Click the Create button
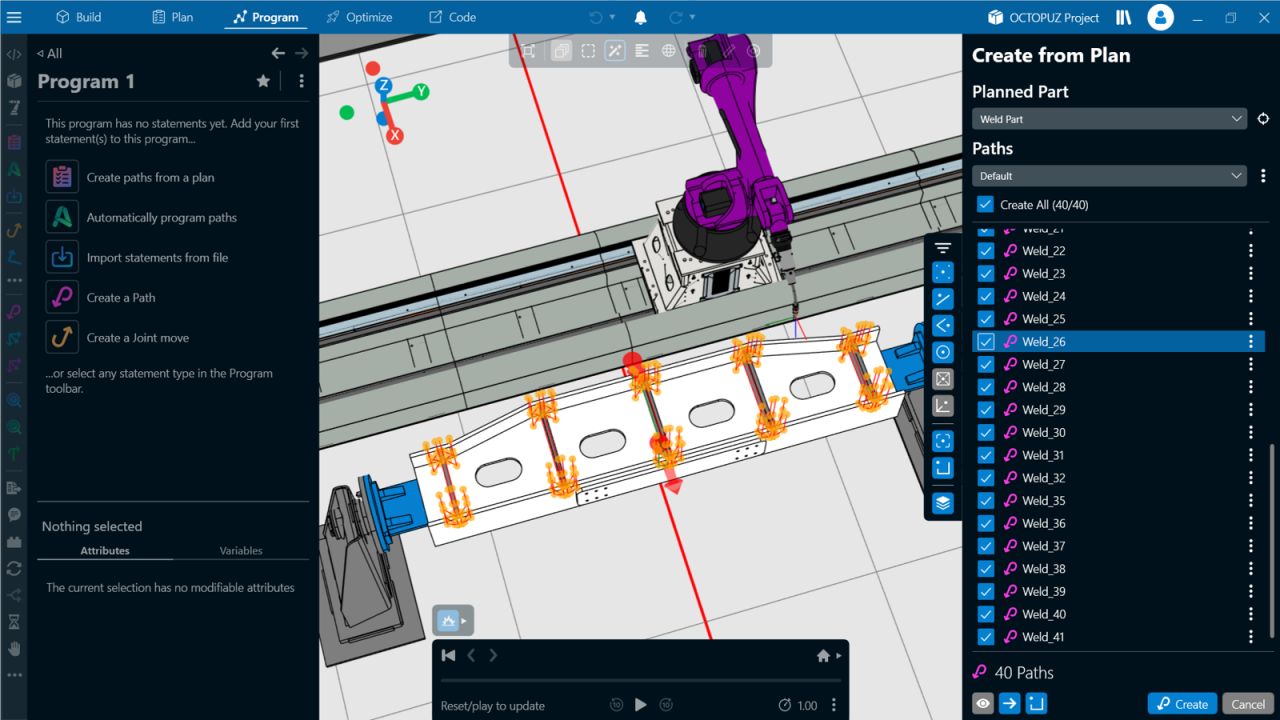 [x=1182, y=704]
